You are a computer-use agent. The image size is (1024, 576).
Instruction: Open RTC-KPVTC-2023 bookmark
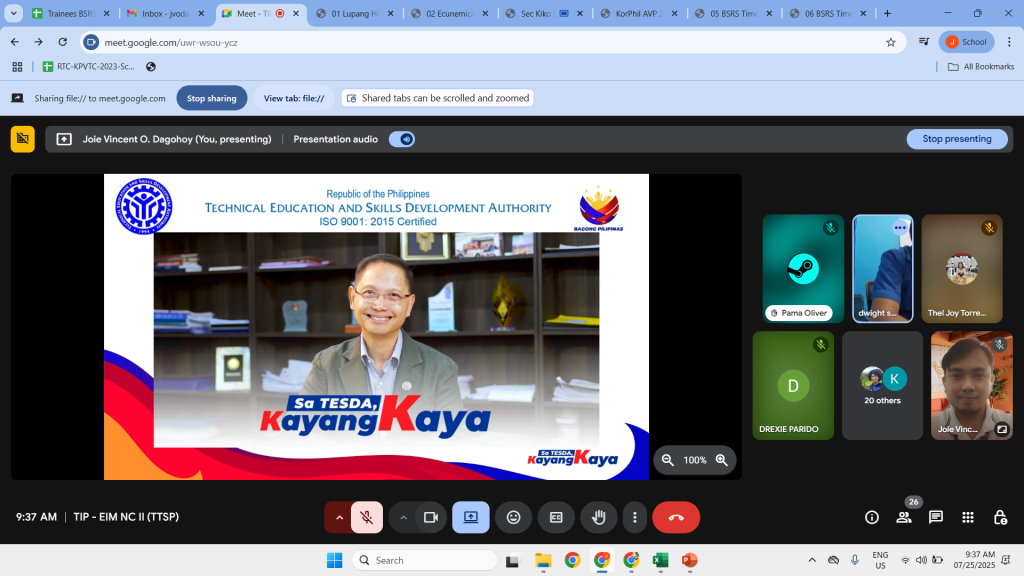point(89,67)
